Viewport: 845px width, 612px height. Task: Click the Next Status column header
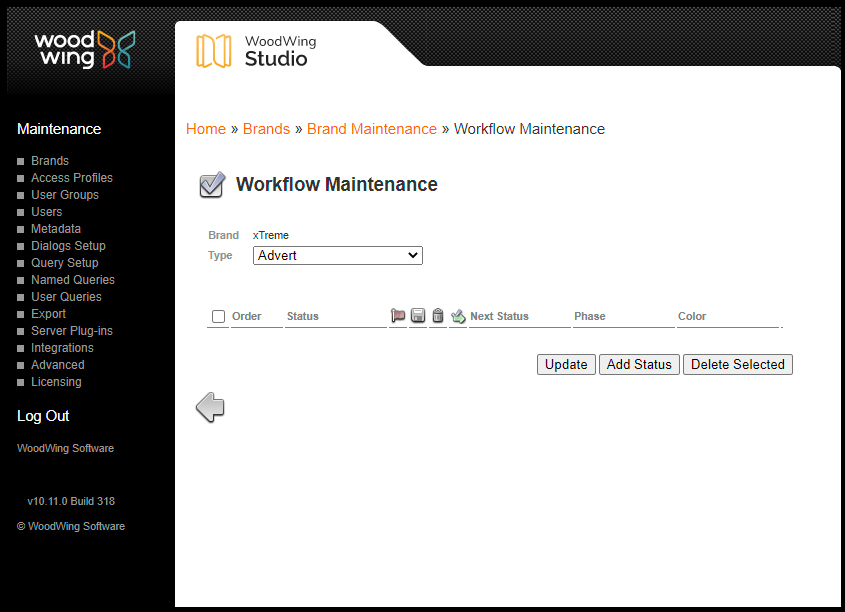click(x=500, y=316)
